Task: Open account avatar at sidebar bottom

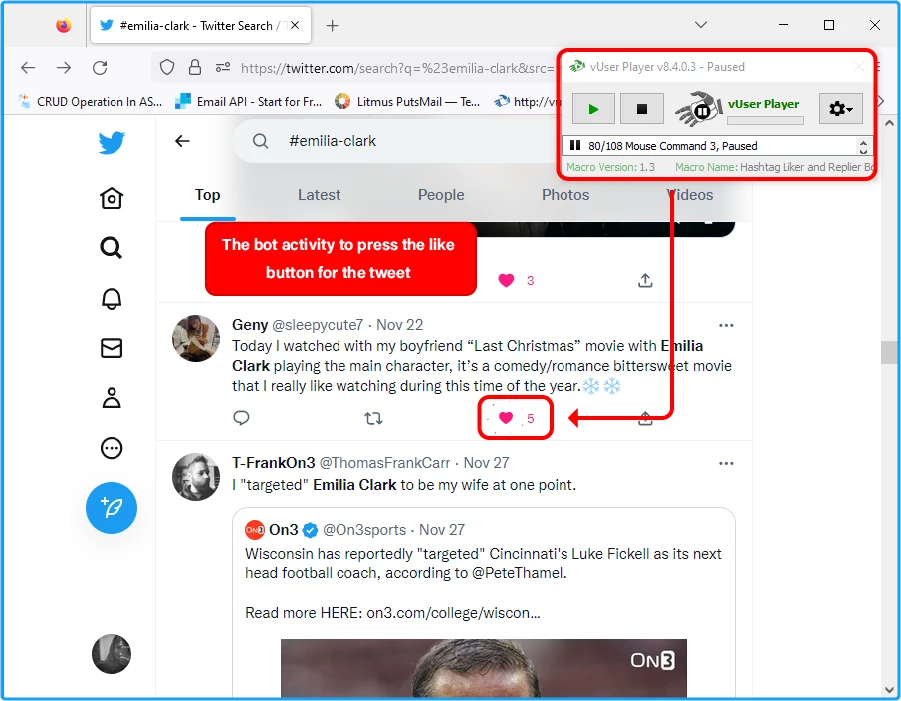Action: [x=111, y=654]
